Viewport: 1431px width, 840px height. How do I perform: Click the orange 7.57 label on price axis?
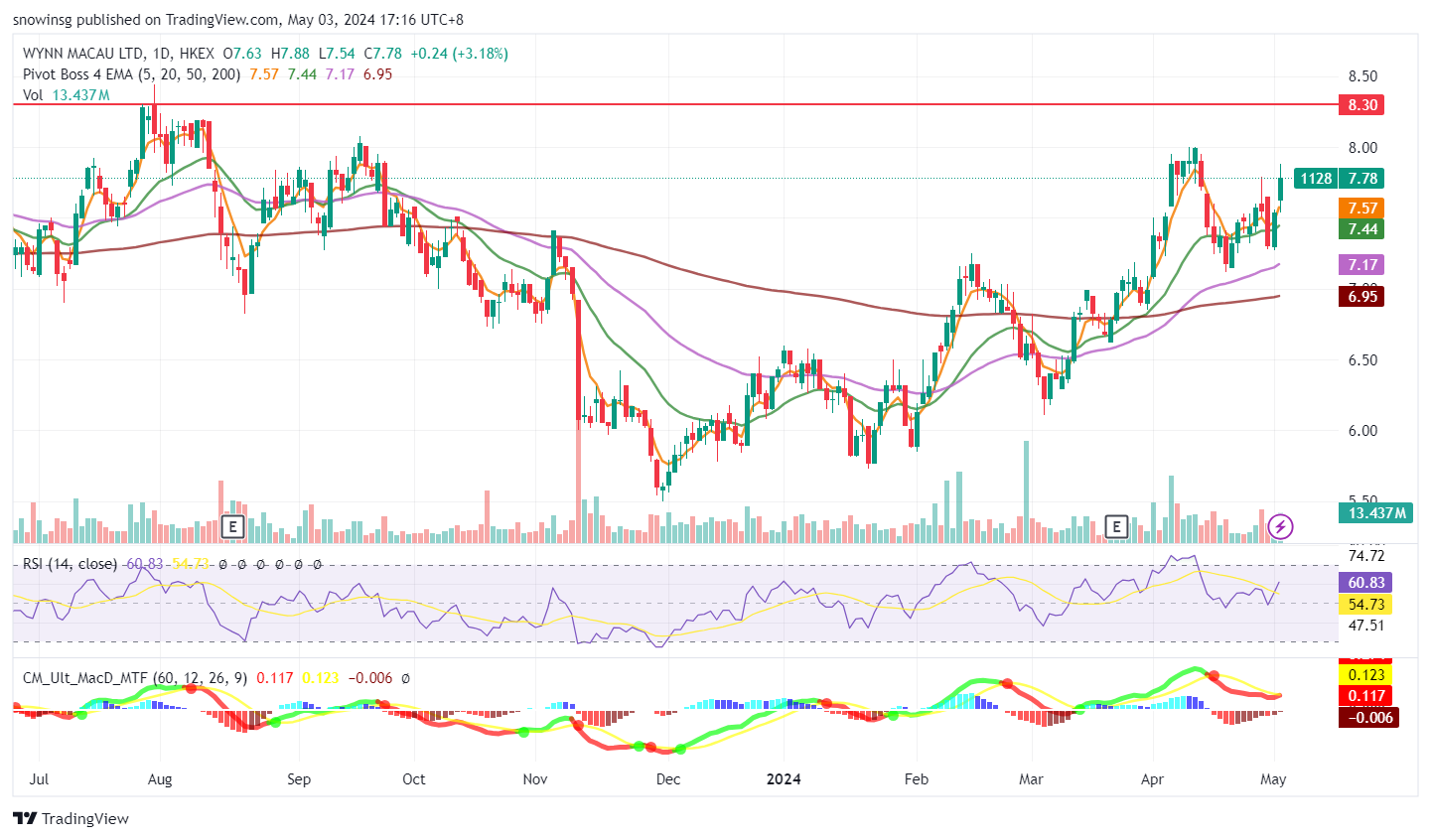1363,208
